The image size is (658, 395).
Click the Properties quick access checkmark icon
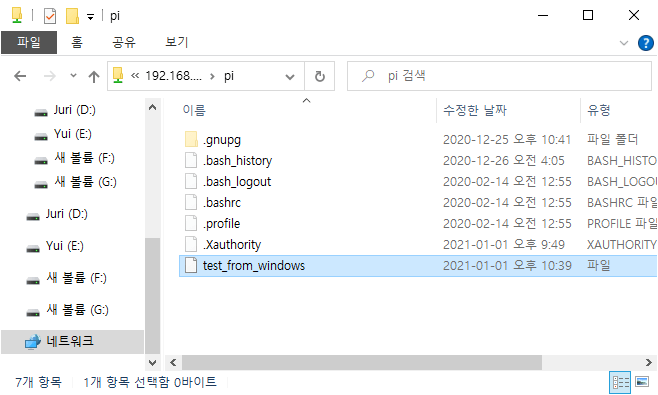50,16
